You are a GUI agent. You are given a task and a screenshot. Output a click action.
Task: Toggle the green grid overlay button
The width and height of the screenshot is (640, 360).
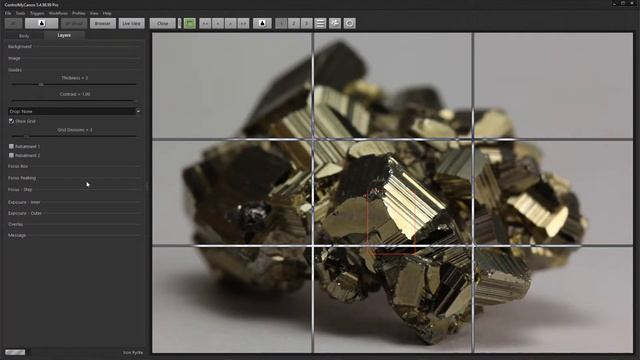point(190,23)
